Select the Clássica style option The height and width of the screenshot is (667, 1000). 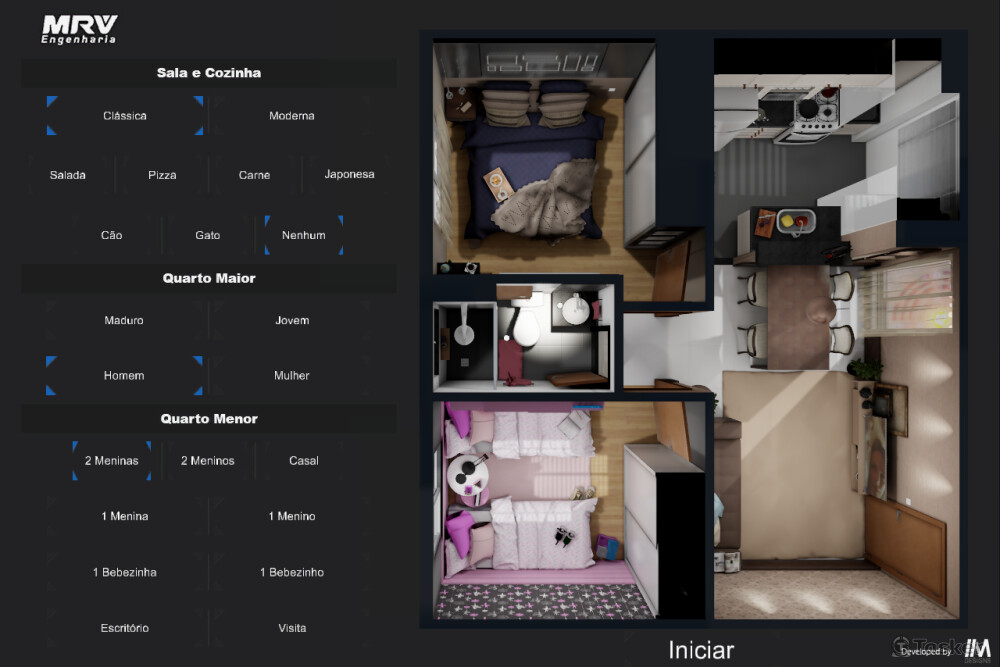[x=125, y=116]
